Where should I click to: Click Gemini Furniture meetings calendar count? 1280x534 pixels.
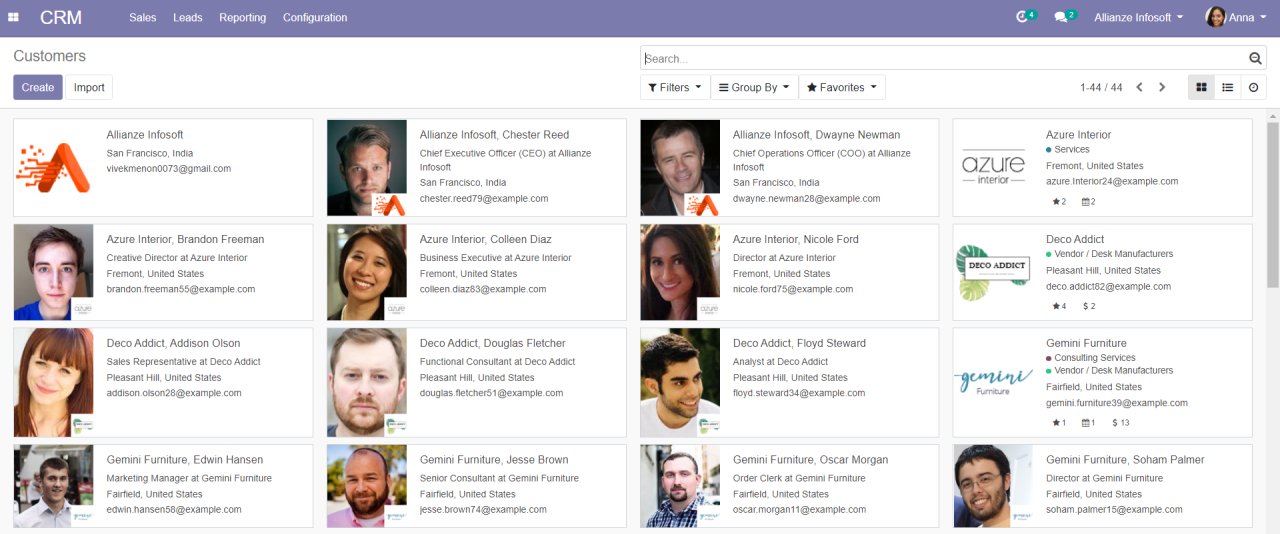point(1089,423)
